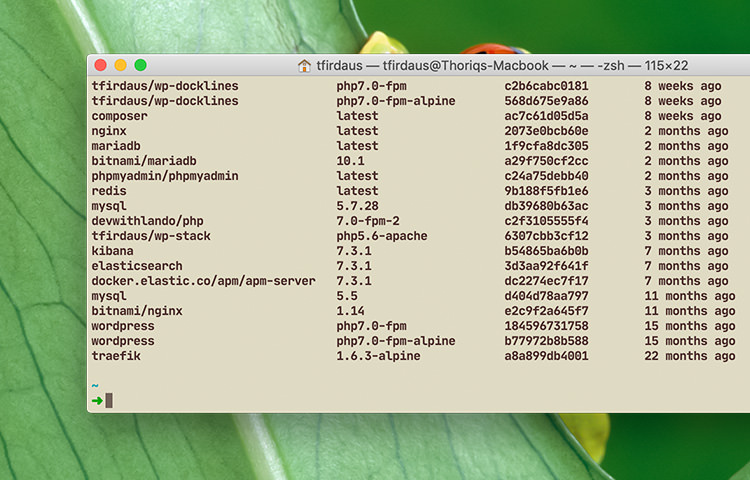Click the 1.6.3-alpine tag text
750x480 pixels.
(378, 356)
